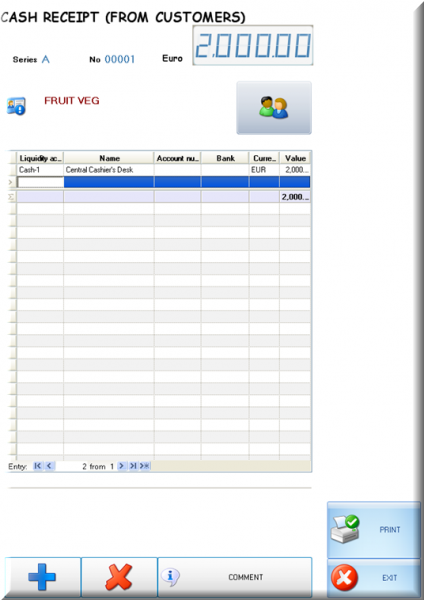The height and width of the screenshot is (600, 424).
Task: Click the Name column header
Action: pyautogui.click(x=109, y=158)
